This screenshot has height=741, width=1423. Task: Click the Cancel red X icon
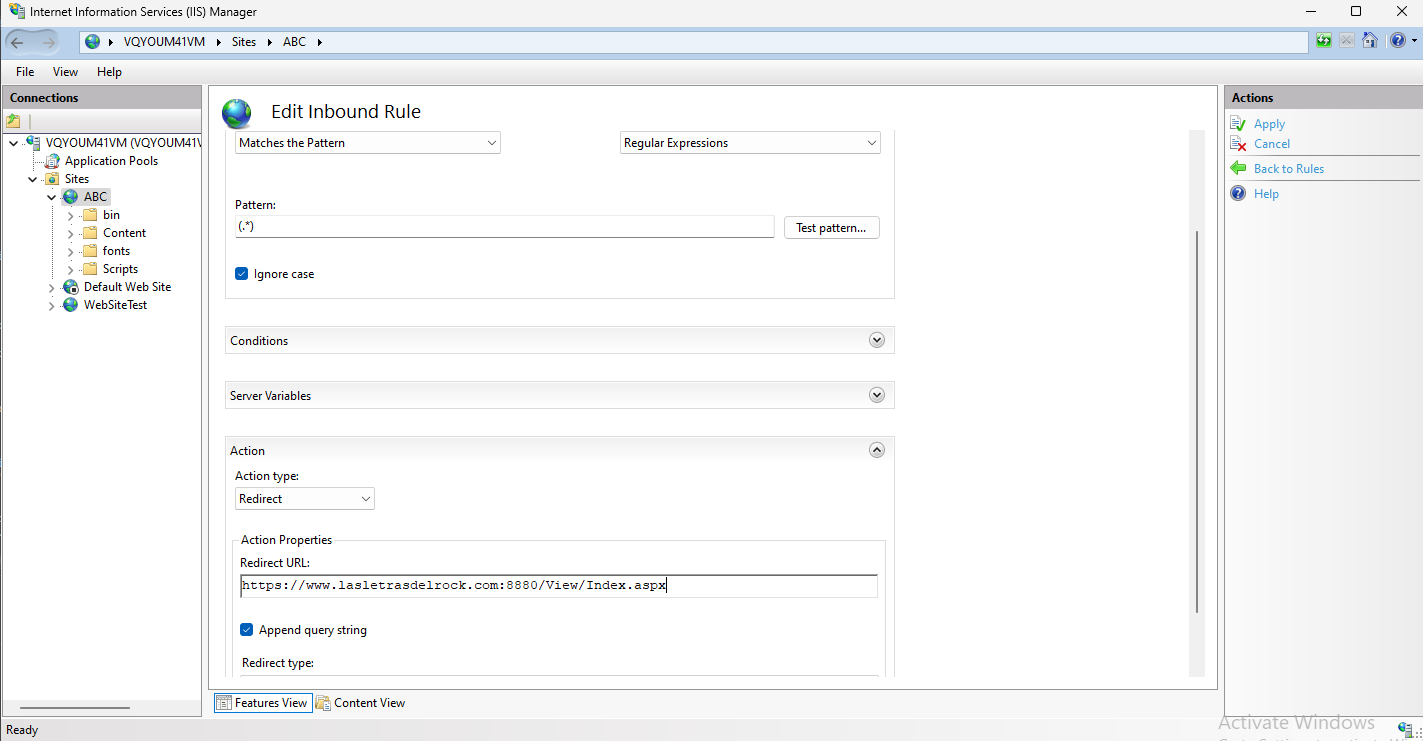1238,144
